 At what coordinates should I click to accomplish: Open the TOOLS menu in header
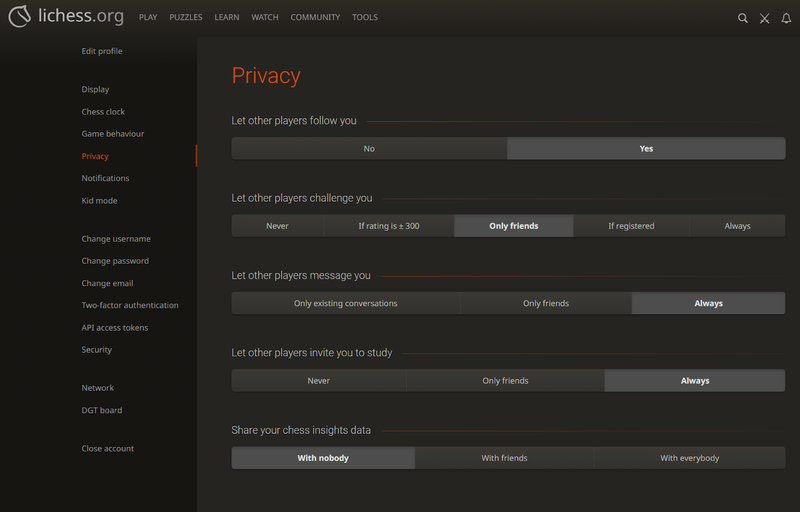pyautogui.click(x=365, y=18)
